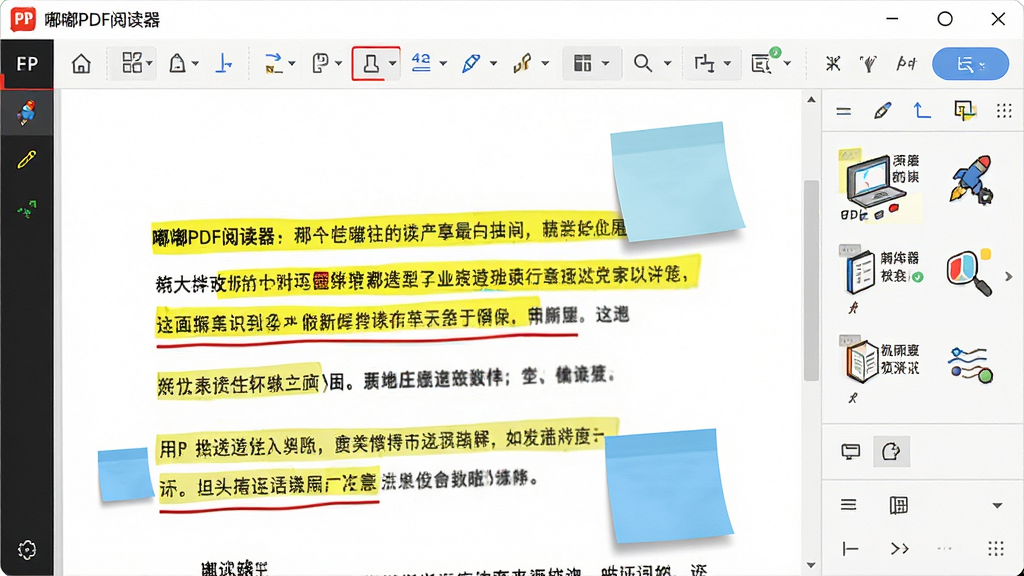
Task: Toggle the selected sticker view button
Action: point(891,451)
